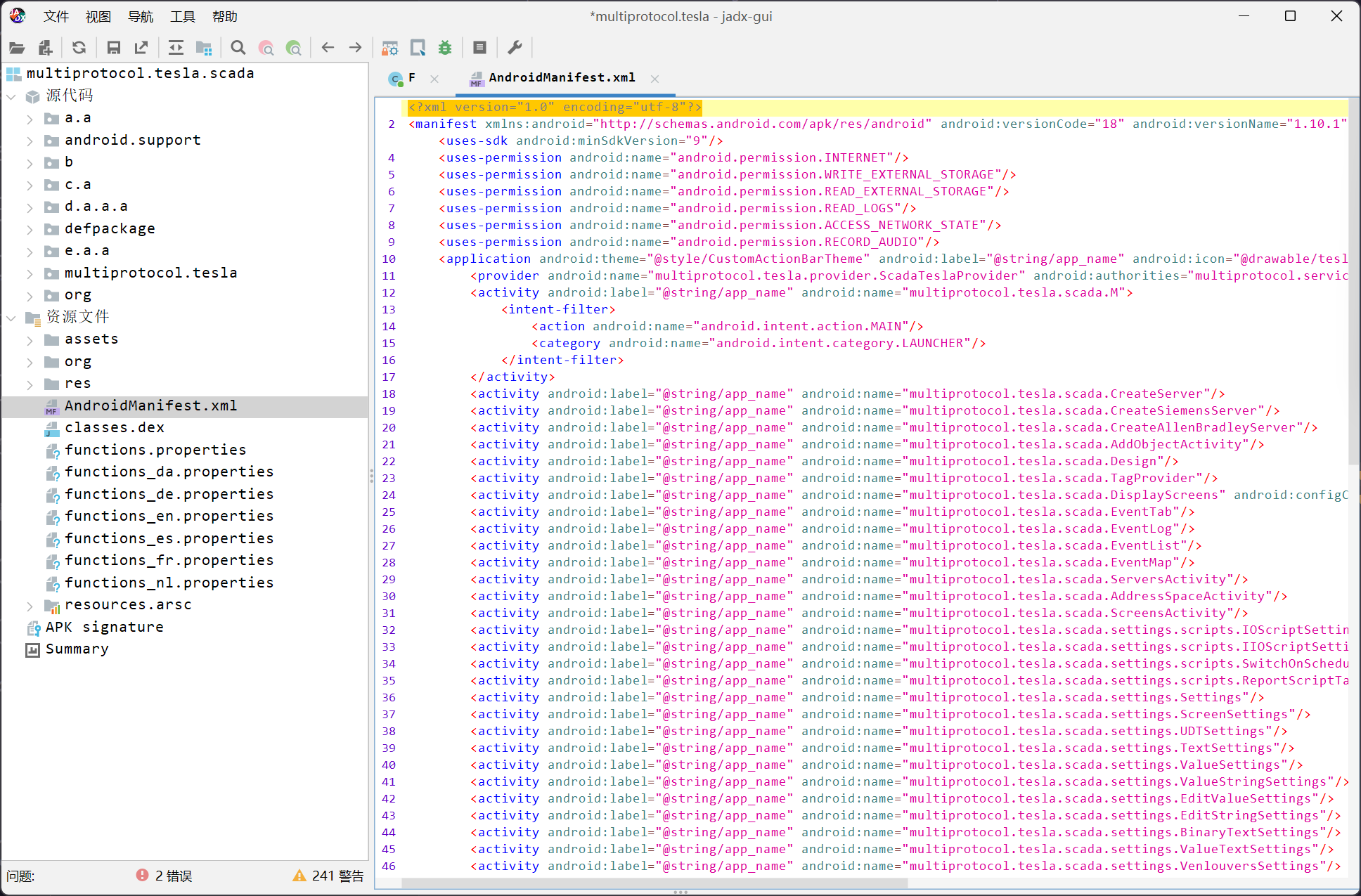1361x896 pixels.
Task: Open the log viewer icon
Action: tap(480, 48)
